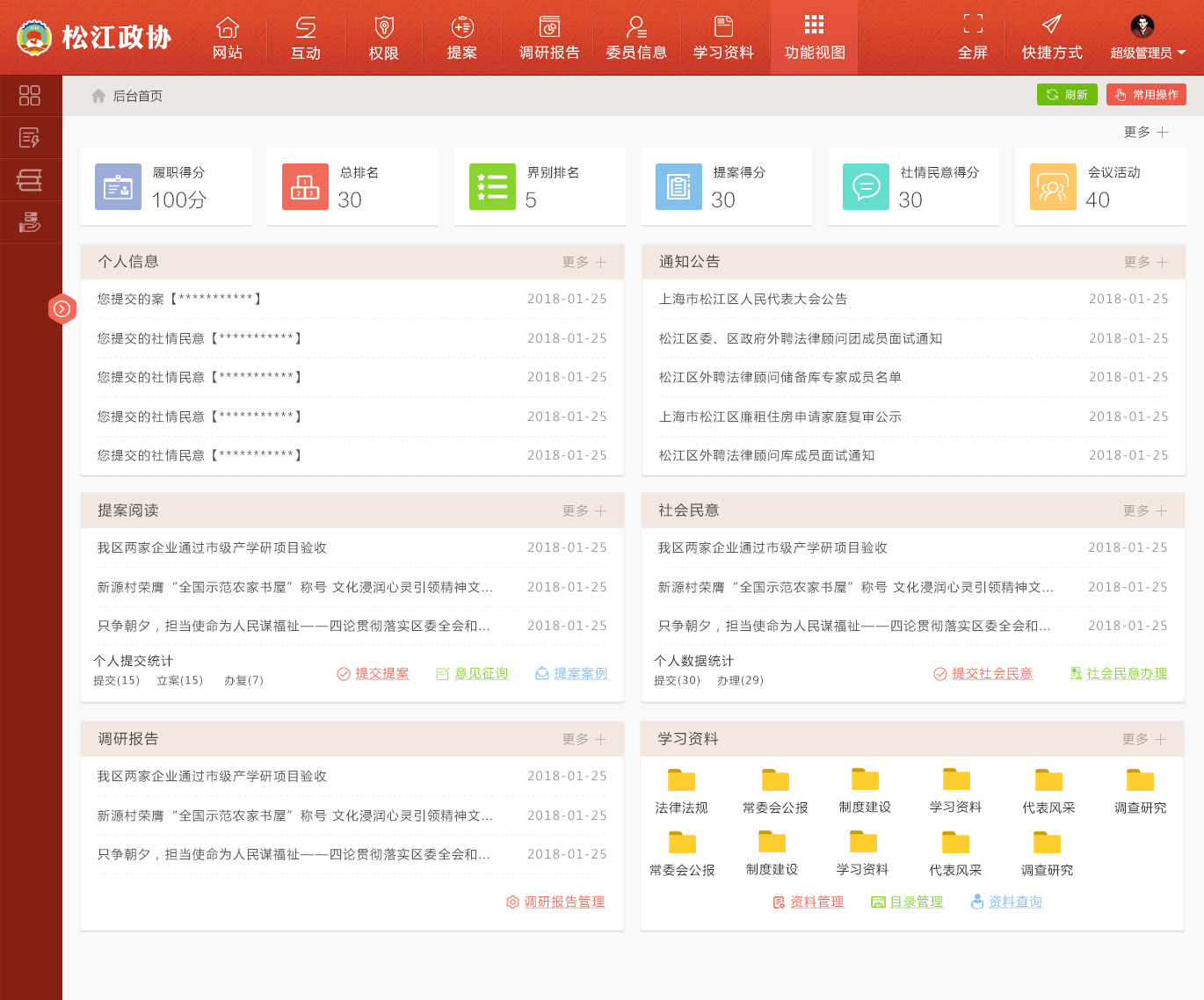
Task: Open the first-row 制度建设 folder
Action: (x=865, y=791)
